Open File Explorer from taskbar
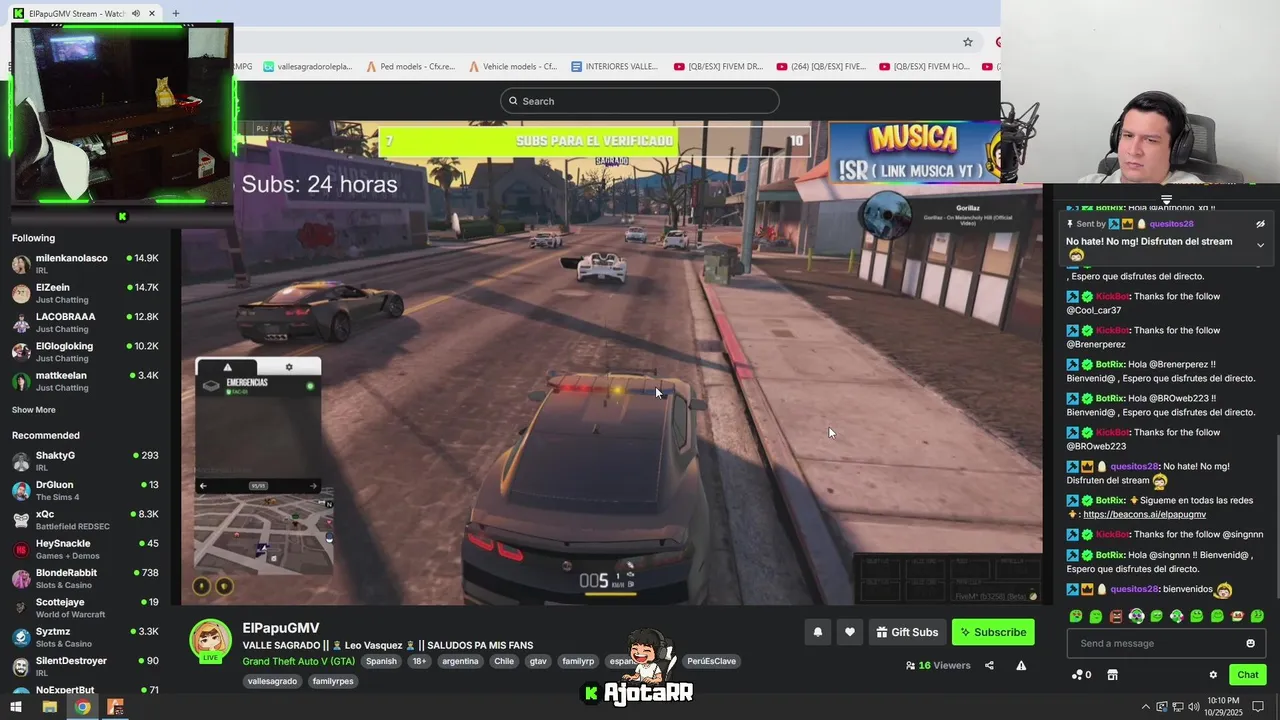Viewport: 1280px width, 720px height. pyautogui.click(x=49, y=707)
